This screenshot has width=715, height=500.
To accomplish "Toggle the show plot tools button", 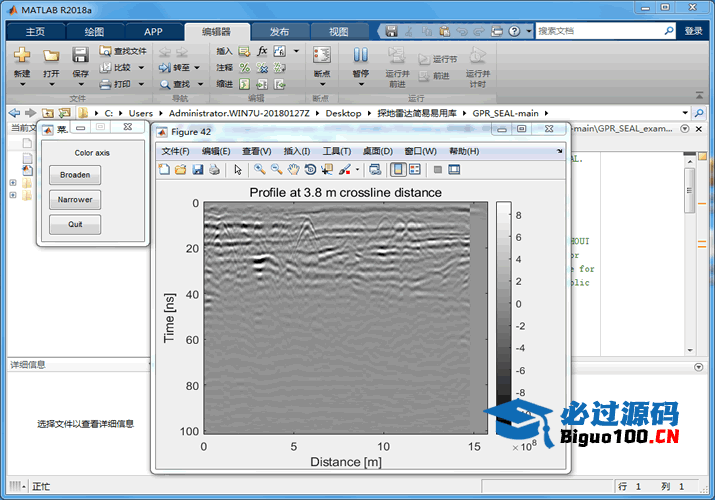I will (454, 170).
